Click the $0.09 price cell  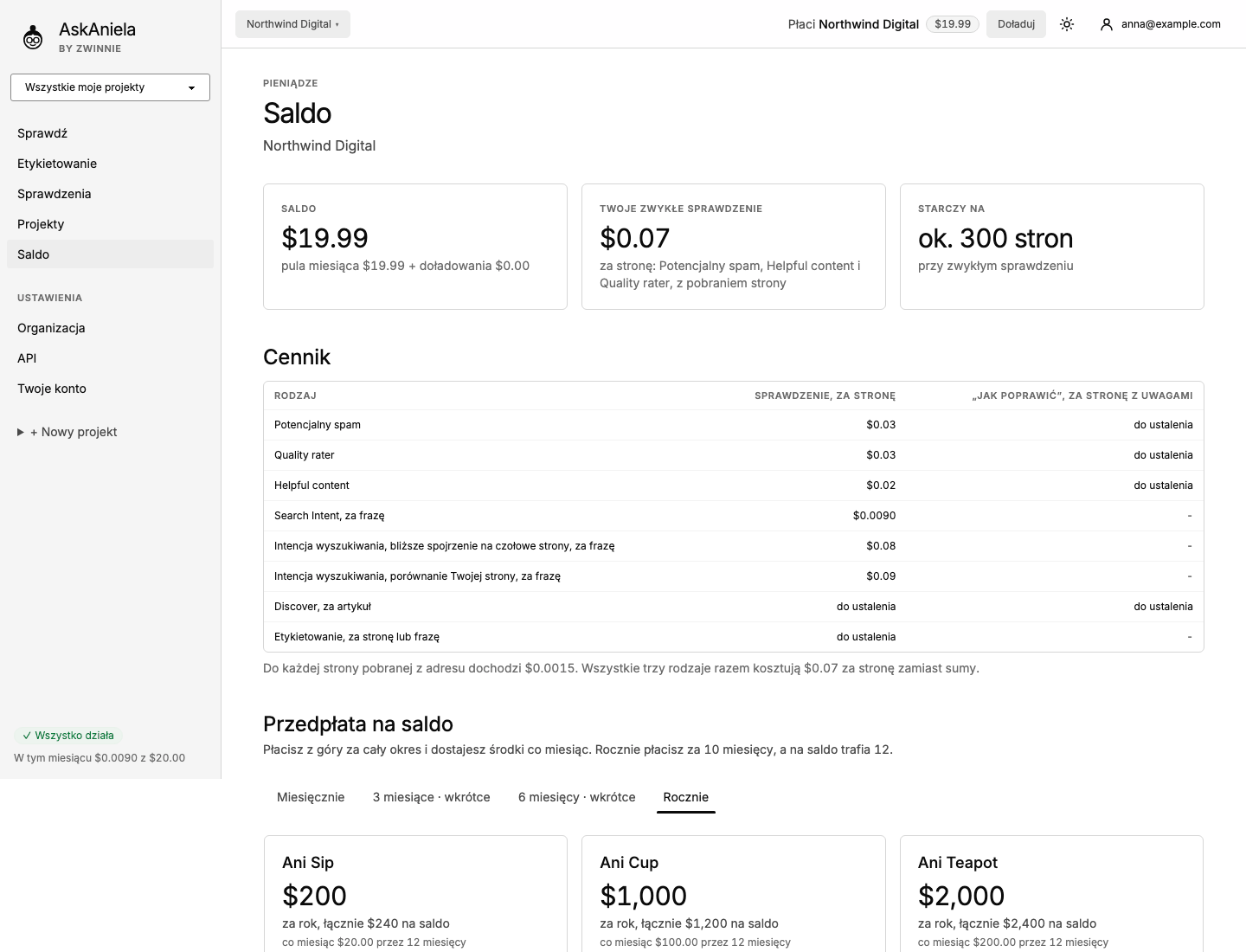click(881, 576)
